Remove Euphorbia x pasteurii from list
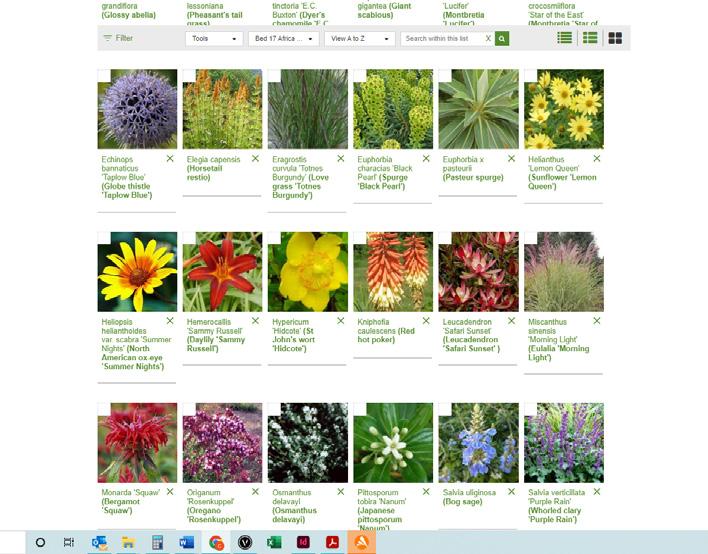708x554 pixels. tap(511, 158)
